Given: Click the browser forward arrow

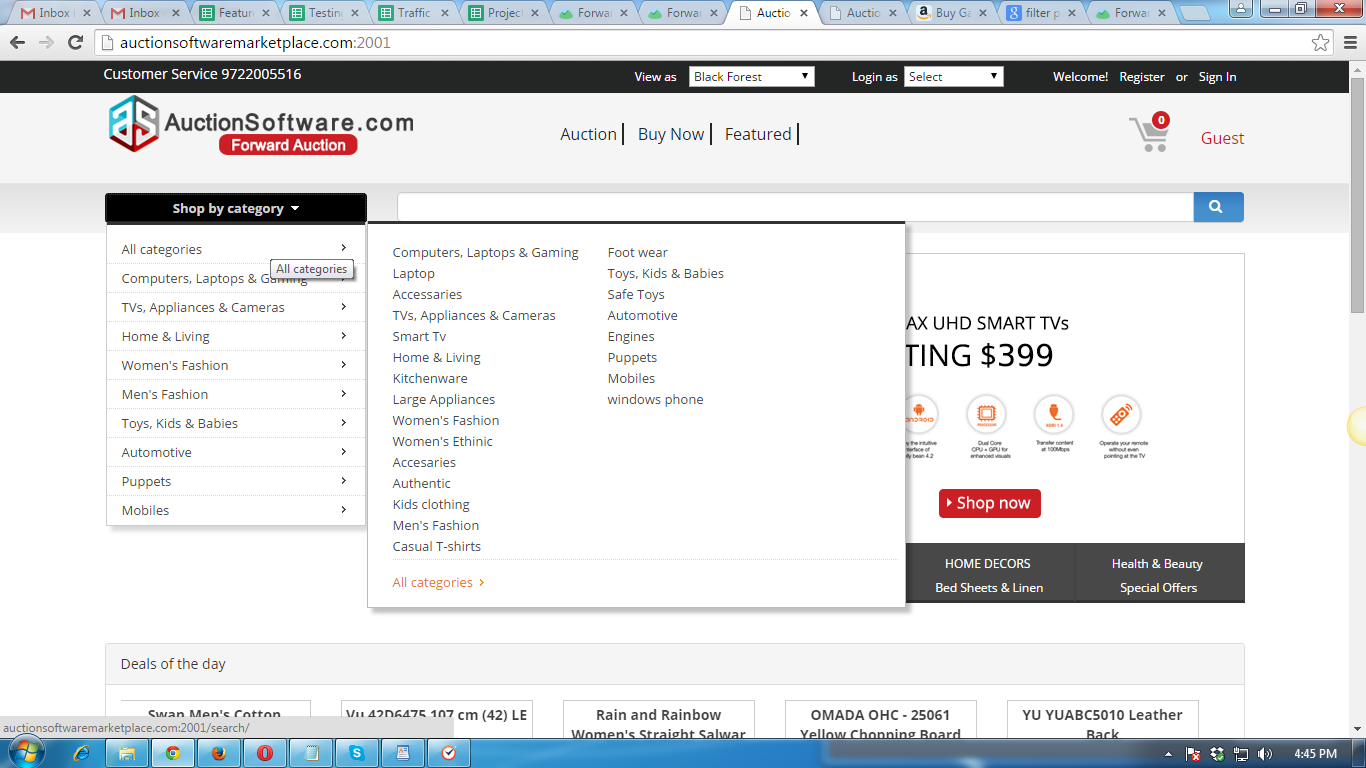Looking at the screenshot, I should pyautogui.click(x=46, y=43).
